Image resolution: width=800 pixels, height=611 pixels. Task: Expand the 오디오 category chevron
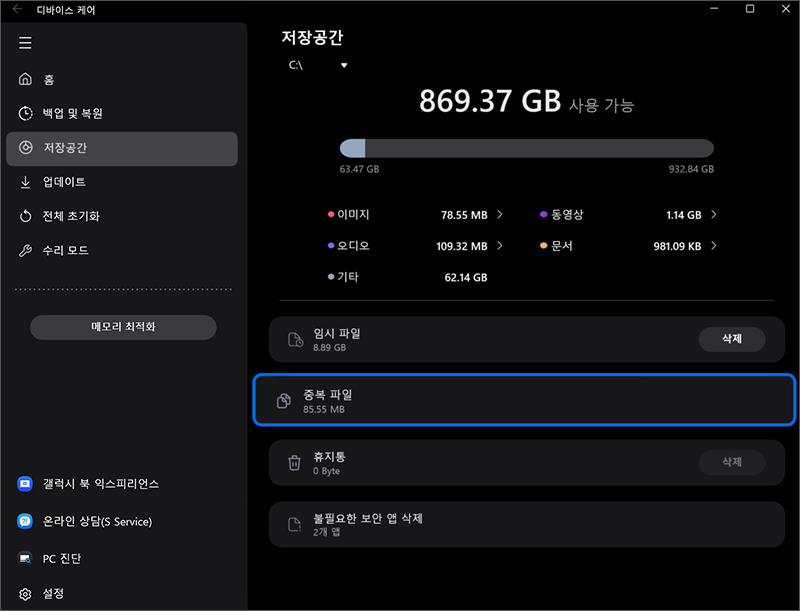coord(500,246)
